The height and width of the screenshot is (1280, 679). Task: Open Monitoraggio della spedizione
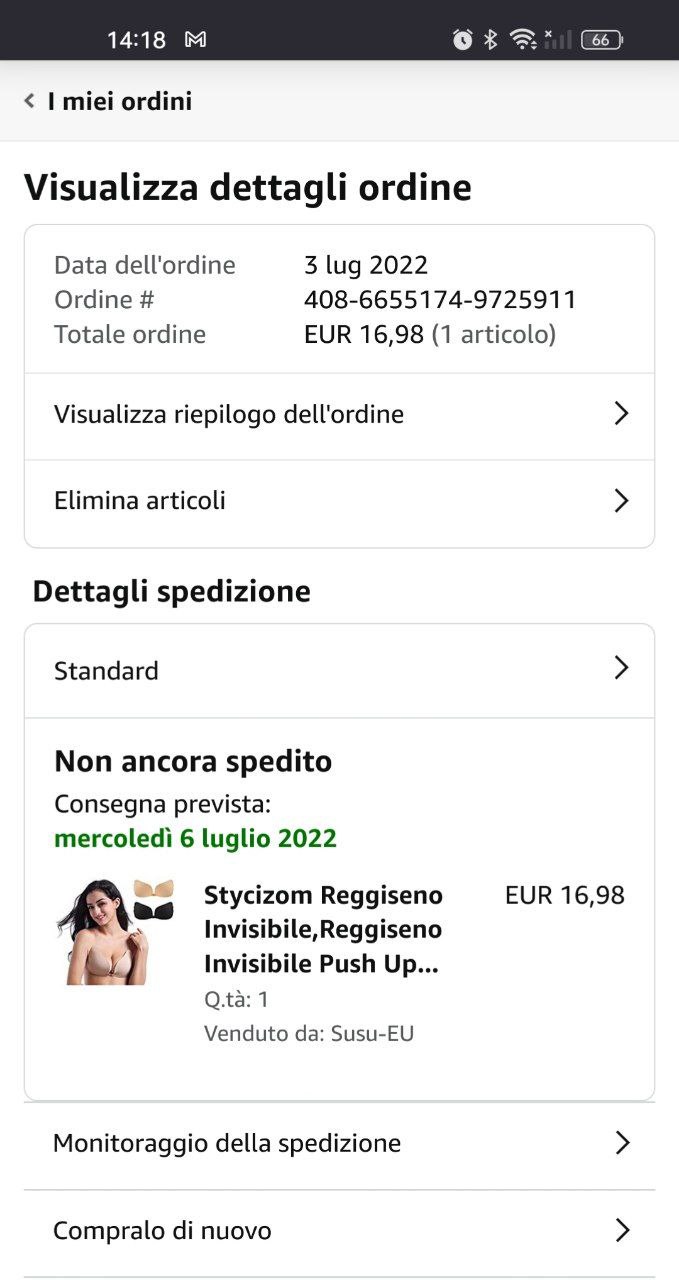tap(227, 1143)
